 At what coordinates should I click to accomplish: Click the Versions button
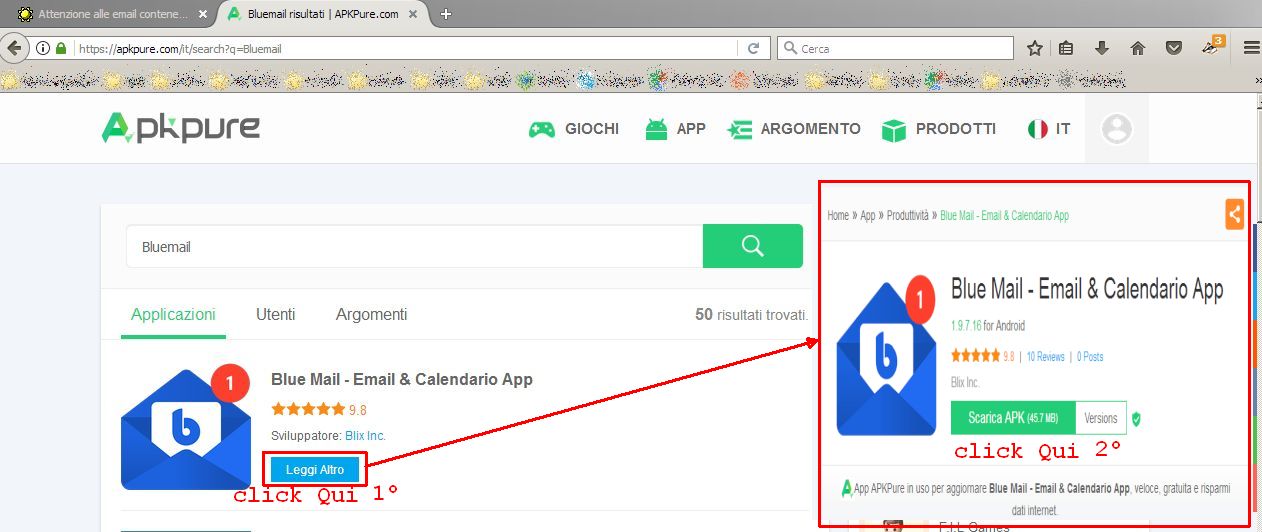[1101, 418]
